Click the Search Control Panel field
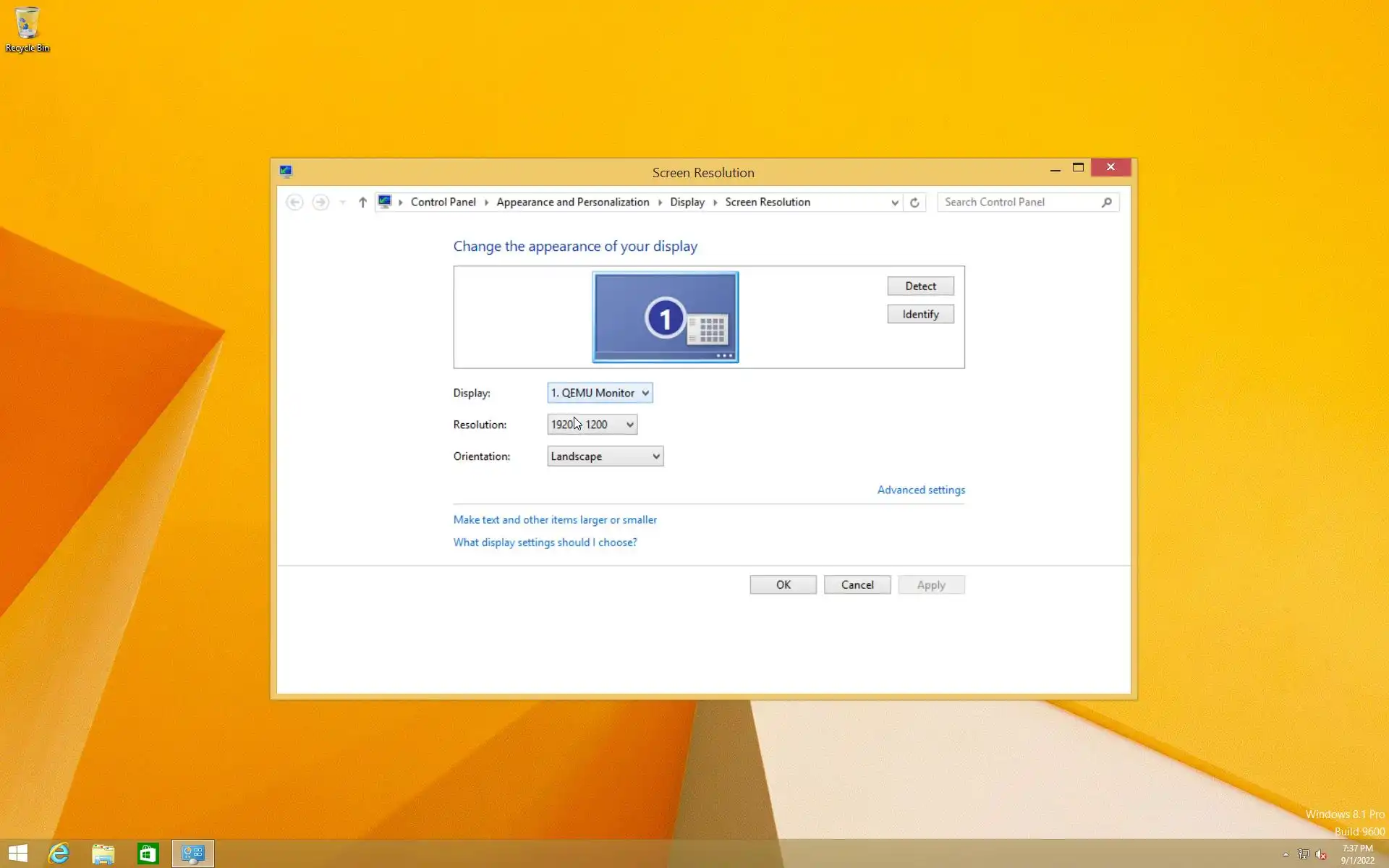The image size is (1389, 868). pyautogui.click(x=1019, y=203)
